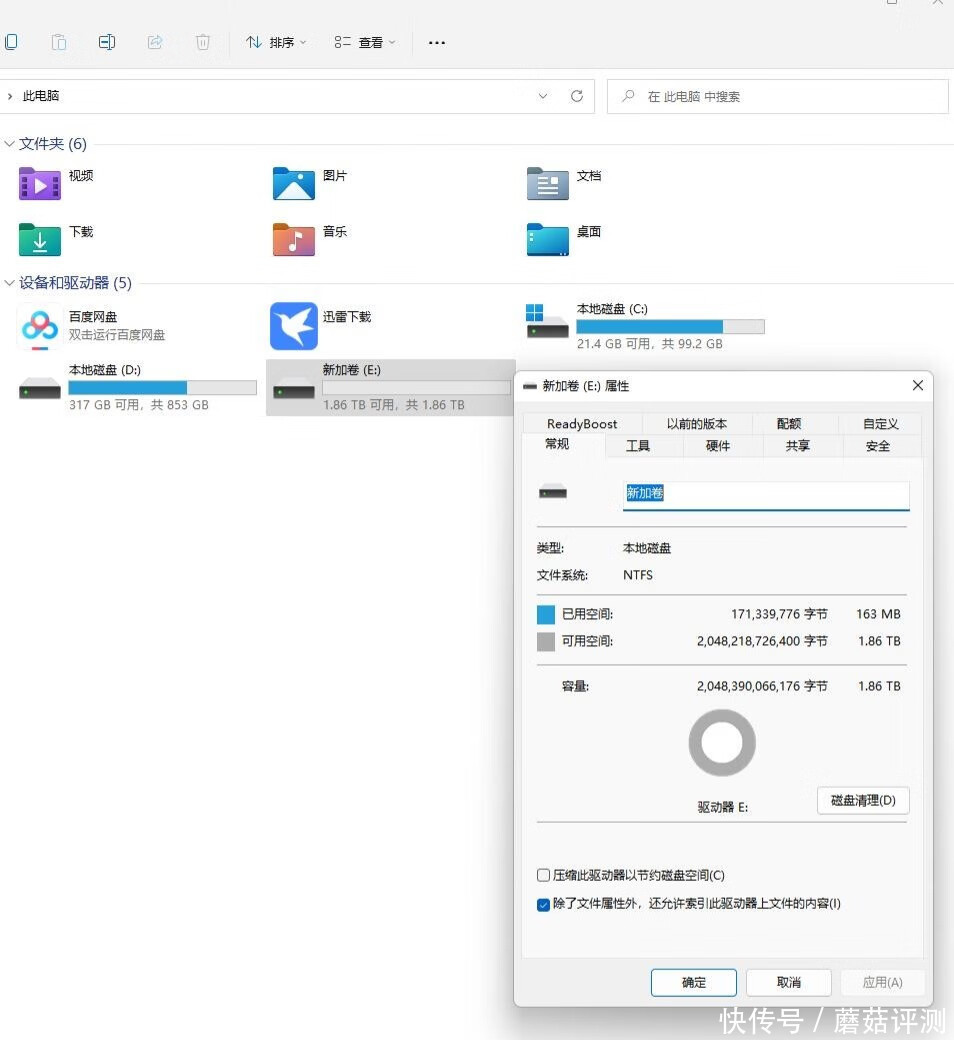Select the 音乐 folder icon
This screenshot has height=1040, width=954.
tap(293, 239)
